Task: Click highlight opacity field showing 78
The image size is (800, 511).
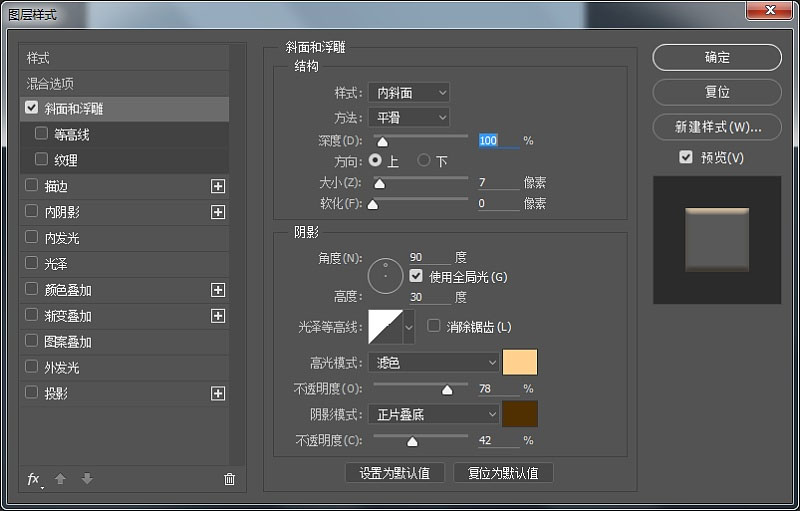Action: [x=498, y=389]
